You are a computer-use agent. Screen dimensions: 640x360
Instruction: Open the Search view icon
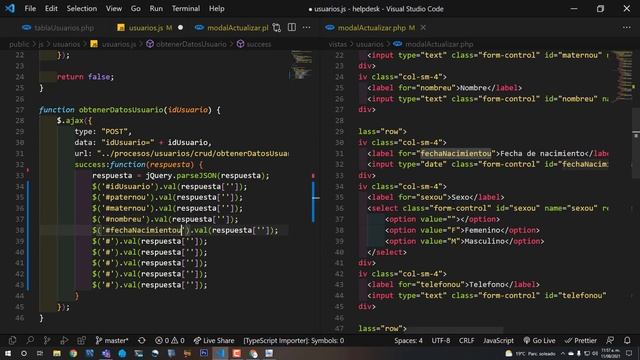point(30,340)
